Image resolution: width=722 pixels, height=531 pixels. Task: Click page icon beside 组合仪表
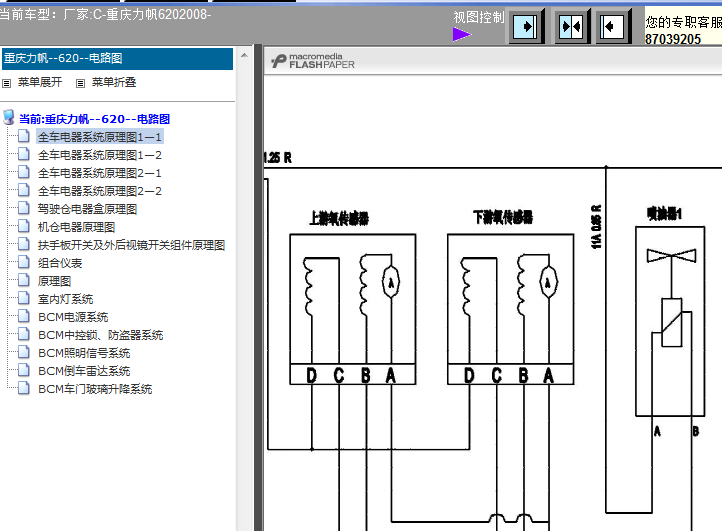tap(24, 262)
